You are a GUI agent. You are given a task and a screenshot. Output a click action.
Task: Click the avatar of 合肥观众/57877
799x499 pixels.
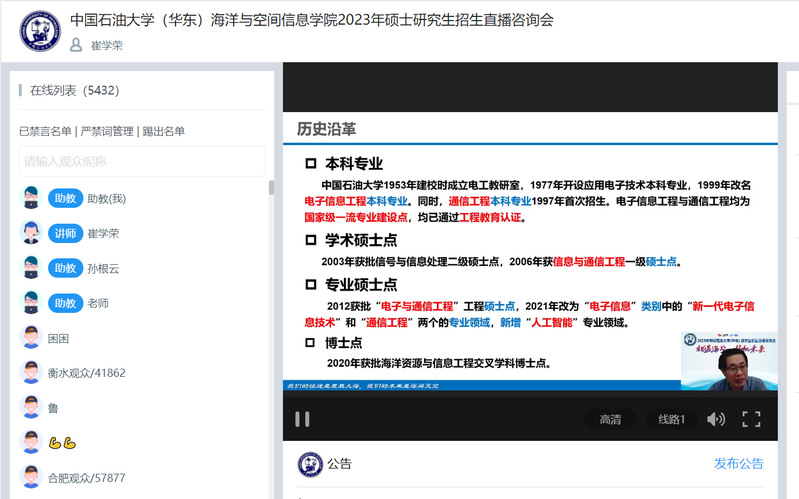pyautogui.click(x=32, y=477)
